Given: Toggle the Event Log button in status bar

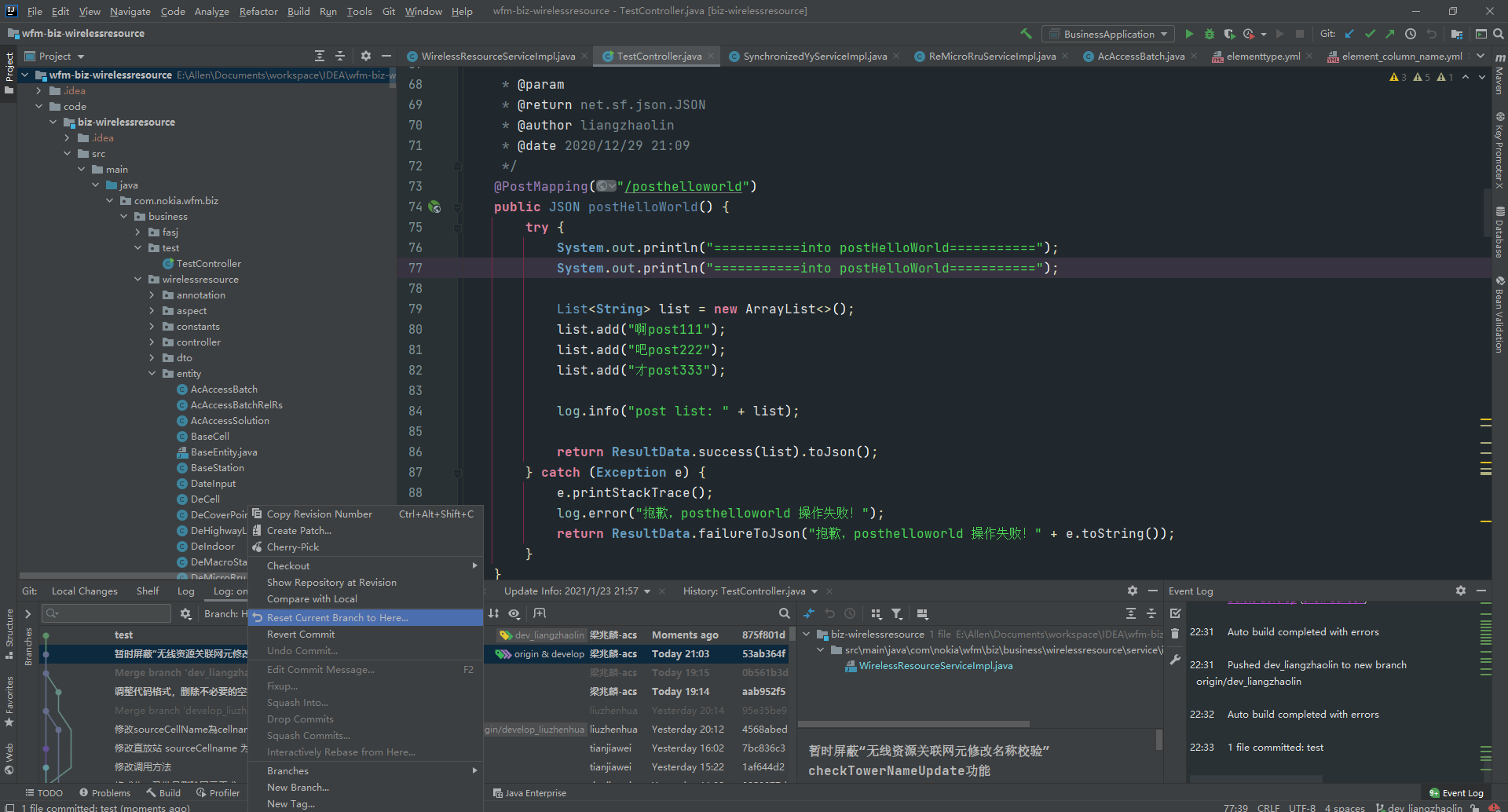Looking at the screenshot, I should pyautogui.click(x=1456, y=792).
